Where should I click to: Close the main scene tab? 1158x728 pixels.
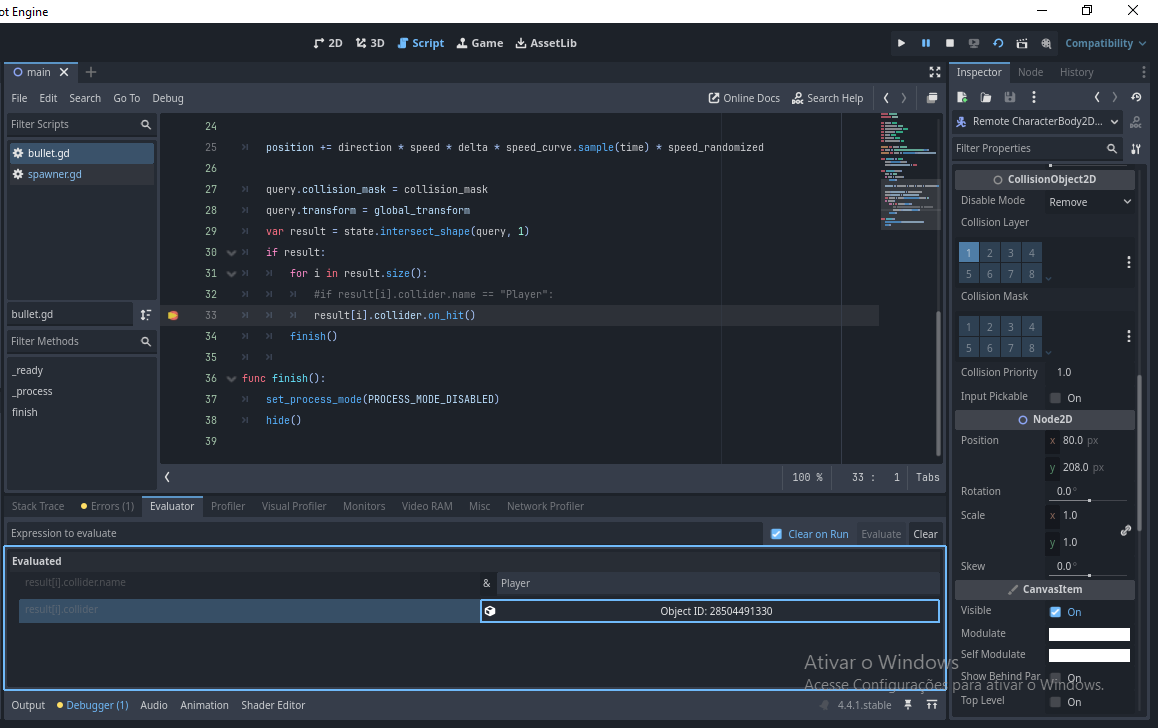(64, 72)
